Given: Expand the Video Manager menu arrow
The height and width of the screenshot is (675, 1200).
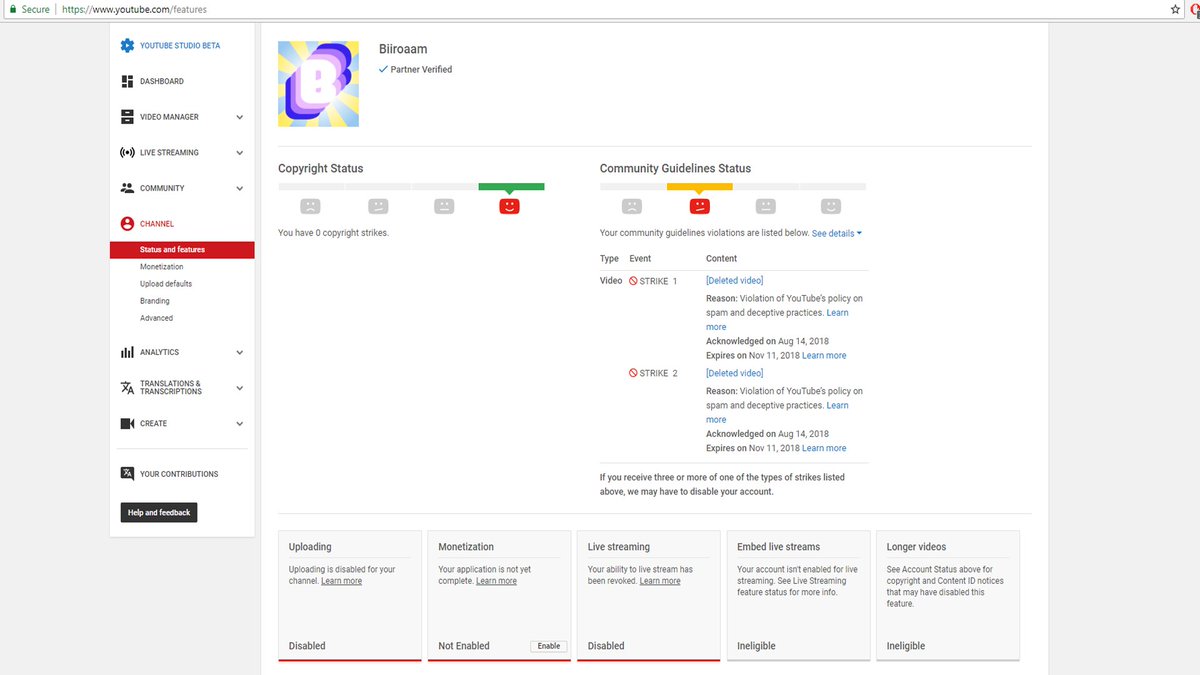Looking at the screenshot, I should (239, 117).
